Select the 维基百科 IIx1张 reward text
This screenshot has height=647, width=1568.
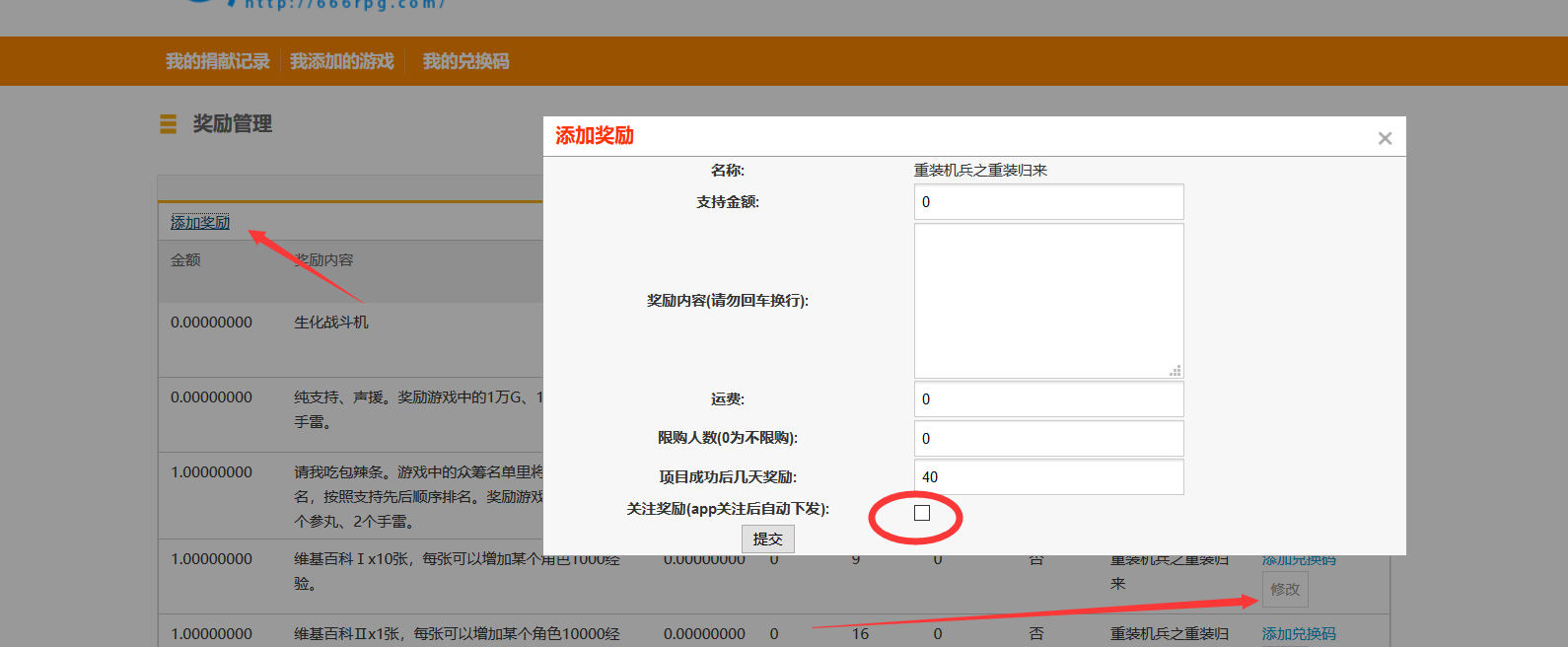click(x=457, y=634)
